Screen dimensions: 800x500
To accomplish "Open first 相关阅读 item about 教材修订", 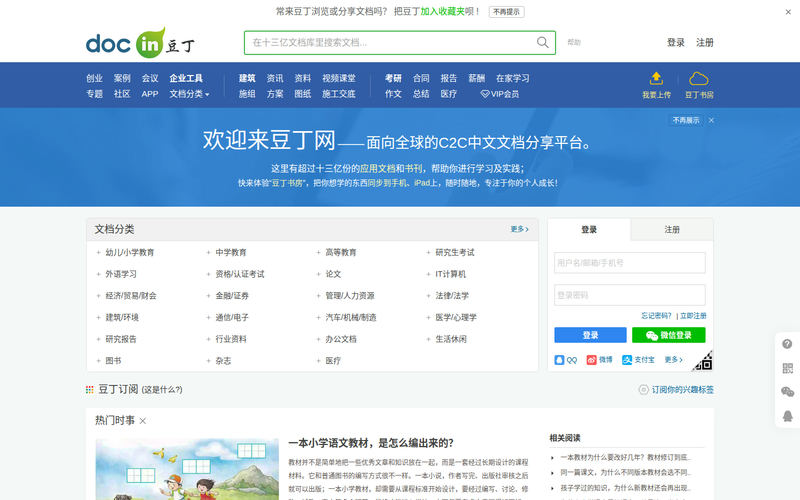I will tap(626, 458).
